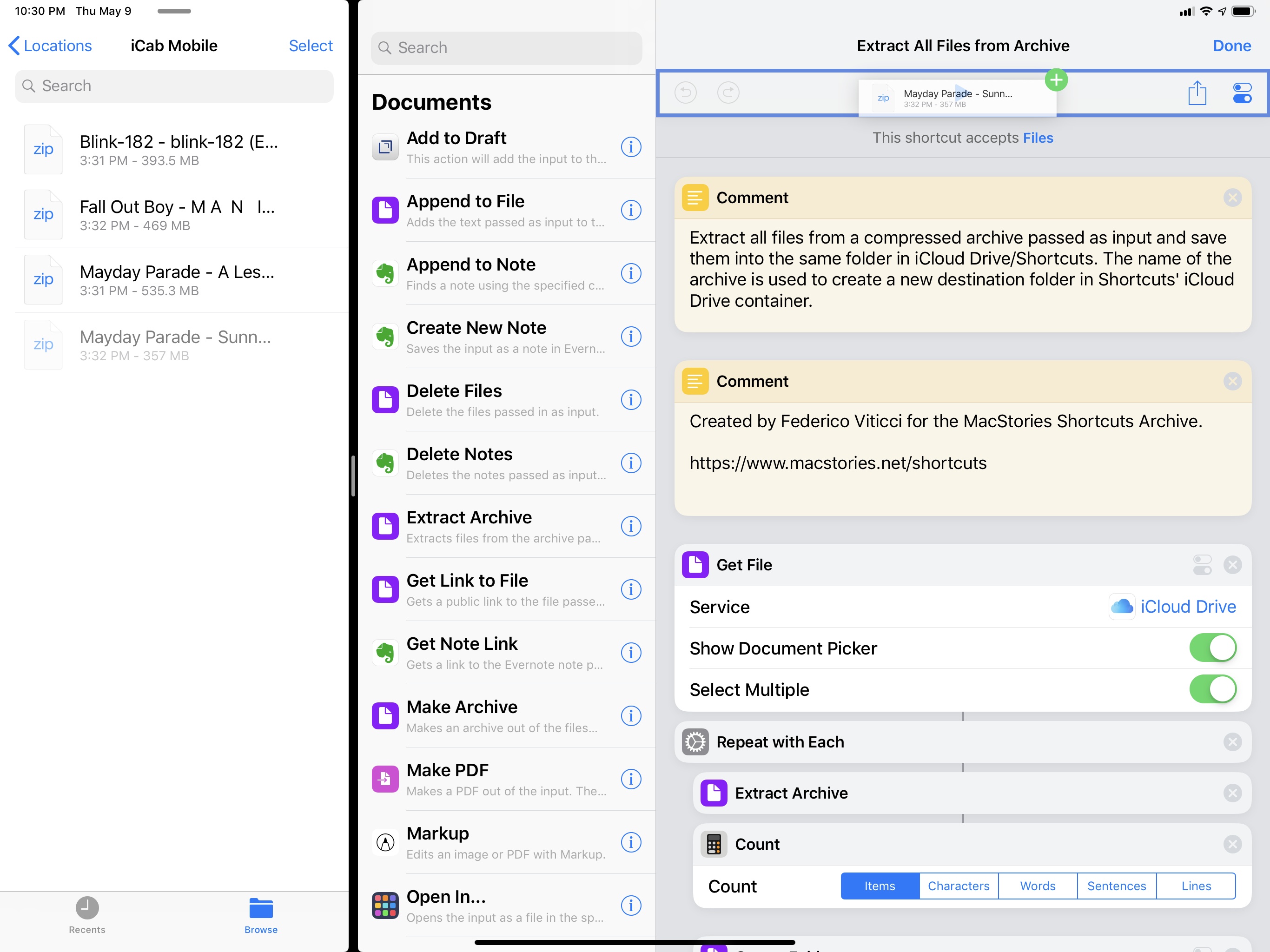Show info for Extract Archive library action
This screenshot has height=952, width=1270.
631,526
